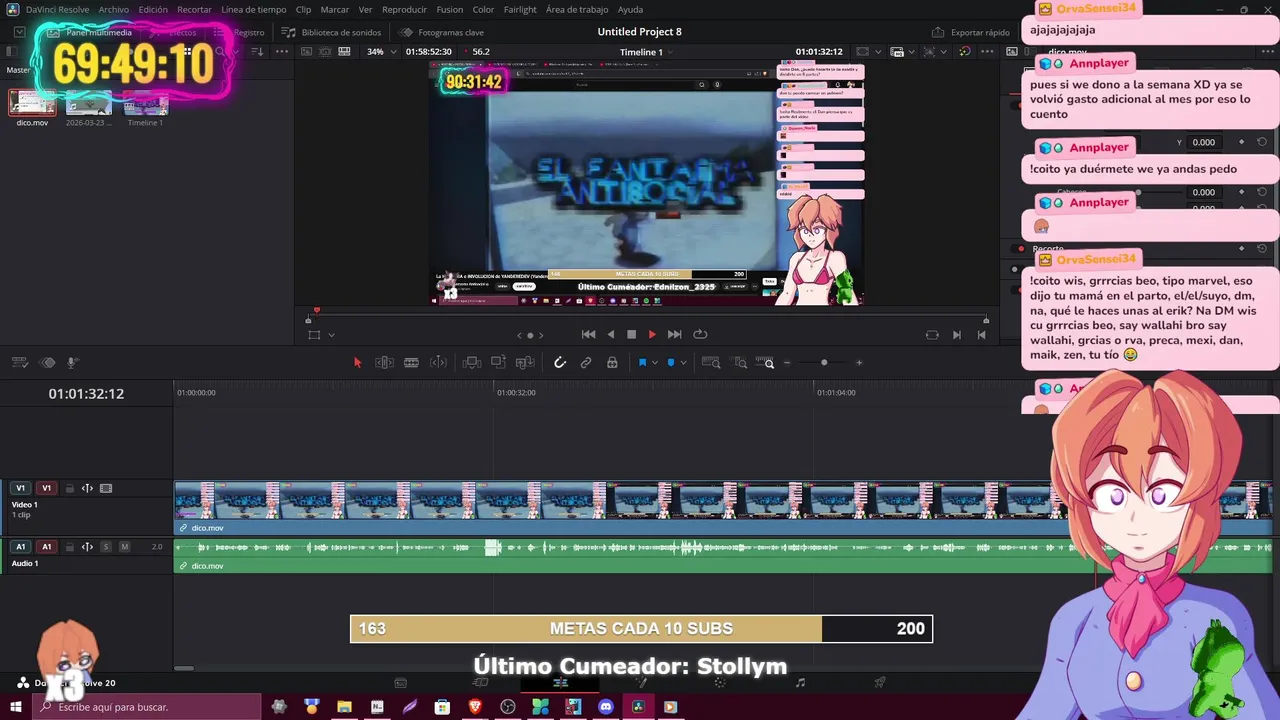
Task: Open File Explorer from the taskbar
Action: [x=344, y=707]
